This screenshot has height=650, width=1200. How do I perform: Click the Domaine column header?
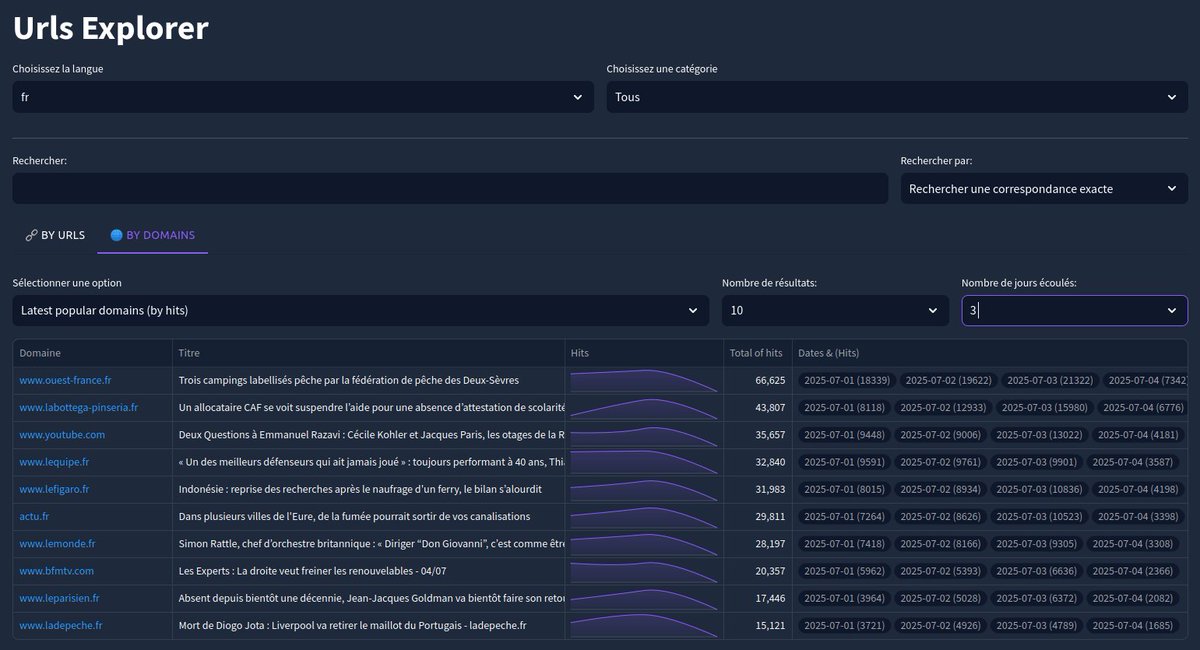click(x=92, y=353)
